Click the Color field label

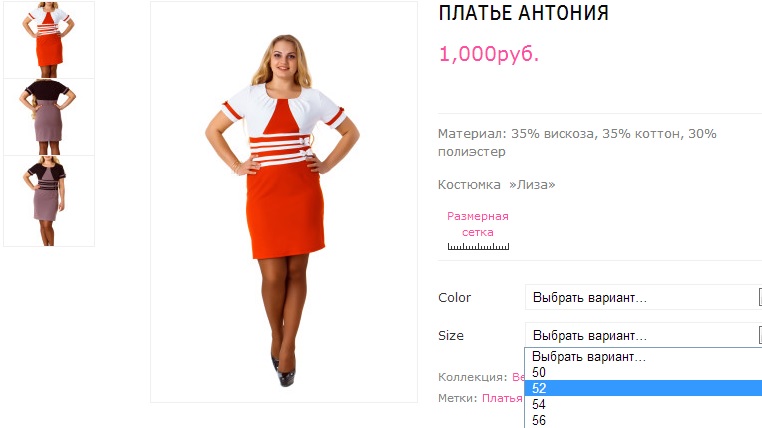tap(454, 297)
